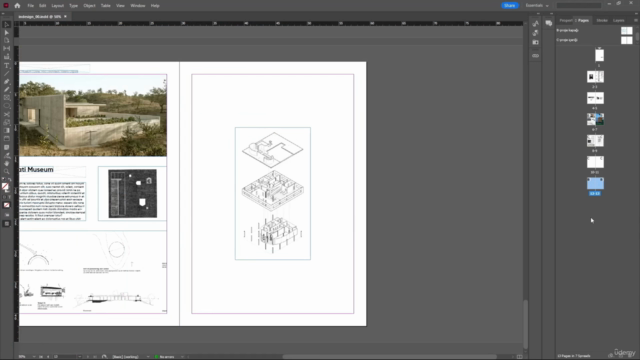Close the indesign document tab

[x=65, y=17]
